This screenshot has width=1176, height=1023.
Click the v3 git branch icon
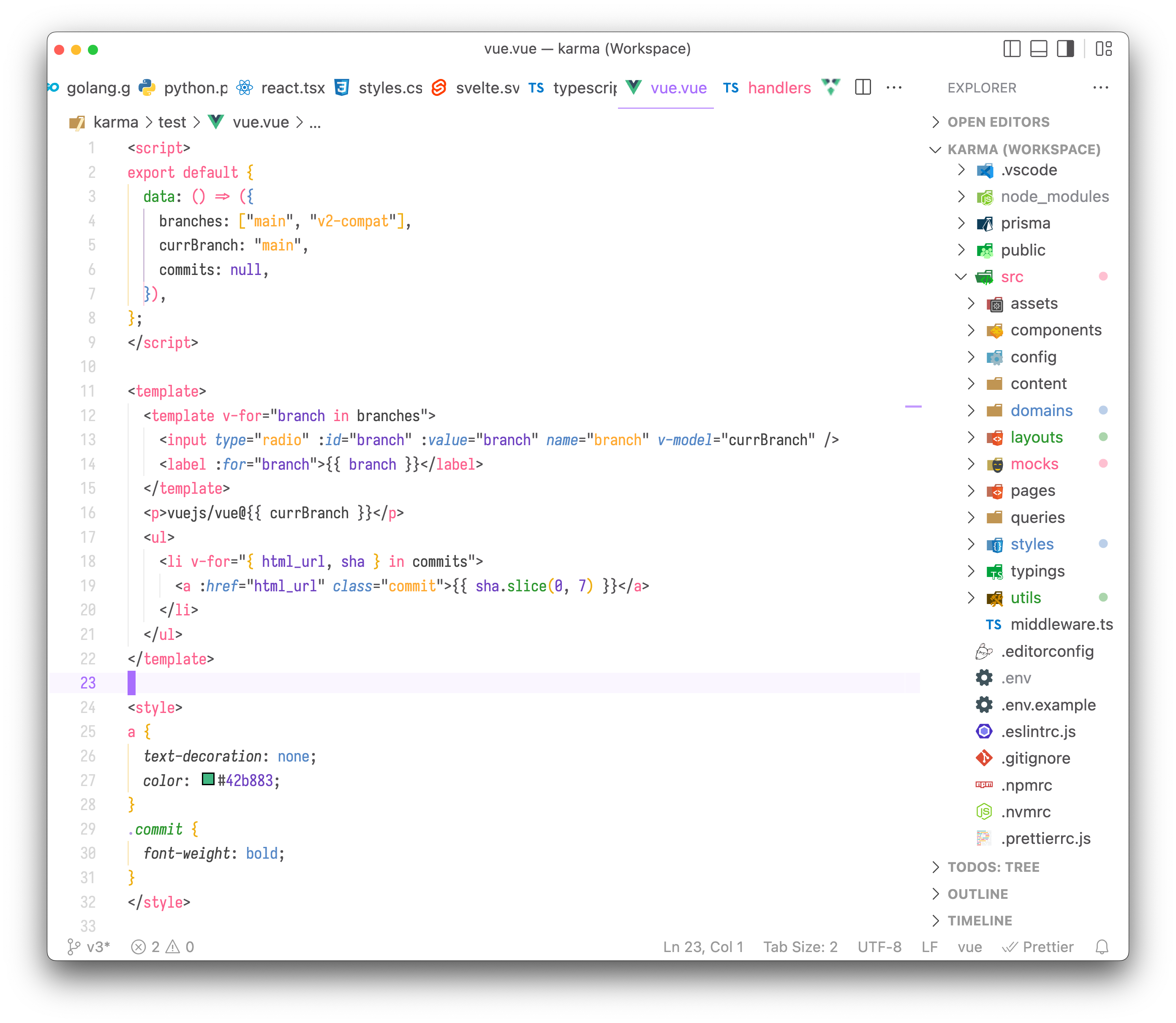pyautogui.click(x=73, y=947)
